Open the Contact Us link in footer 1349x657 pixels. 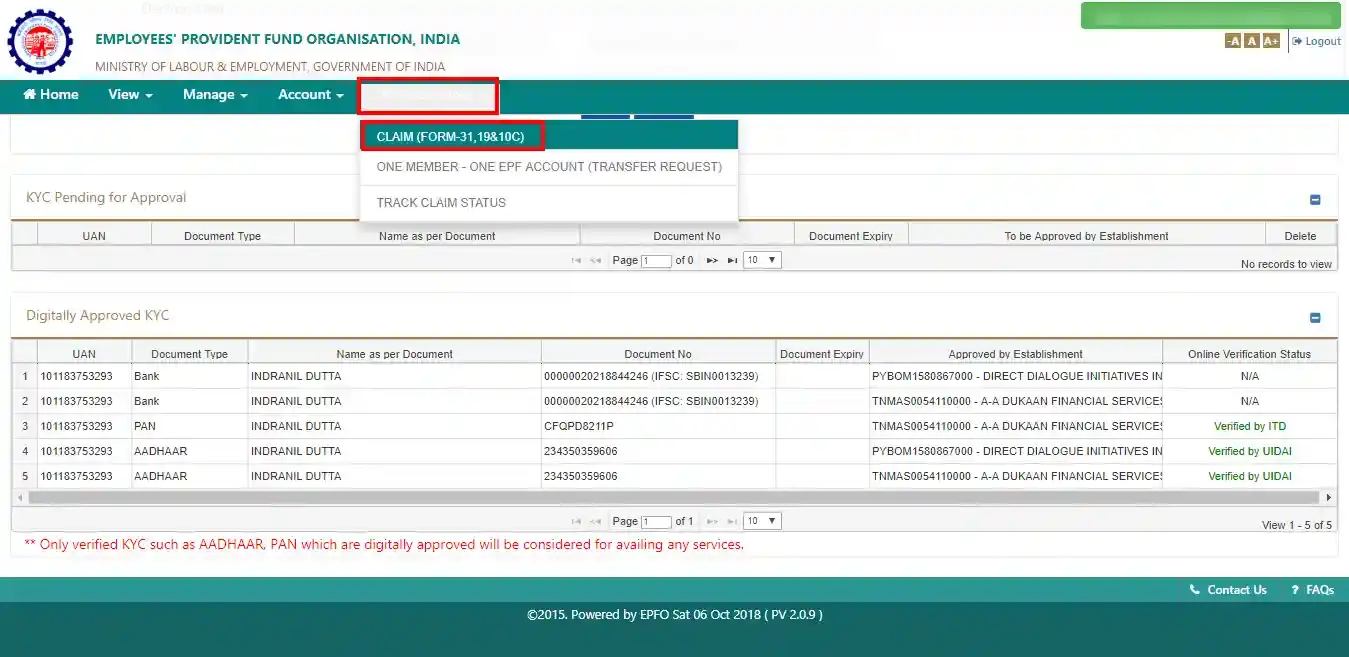(1228, 590)
